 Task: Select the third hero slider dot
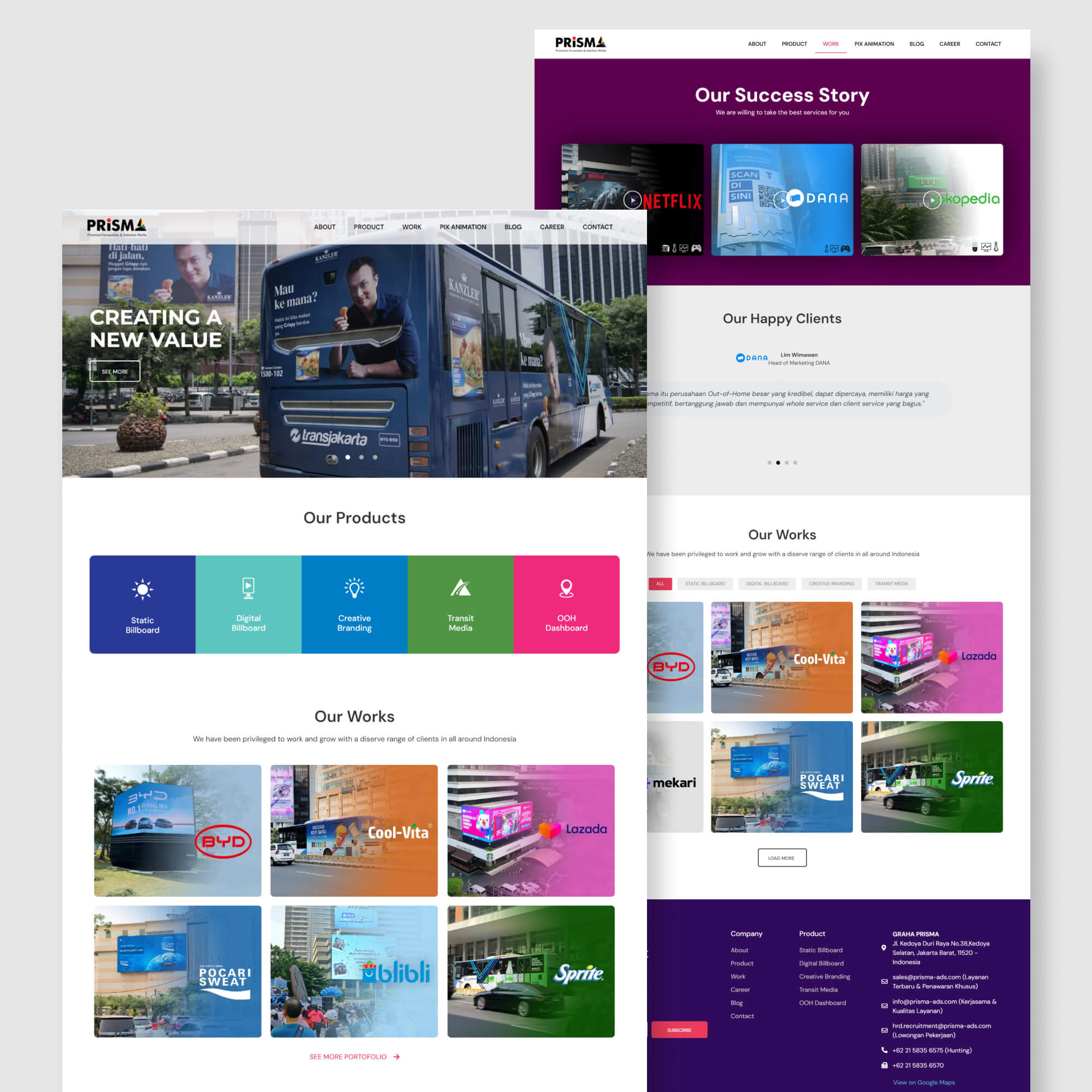coord(375,457)
